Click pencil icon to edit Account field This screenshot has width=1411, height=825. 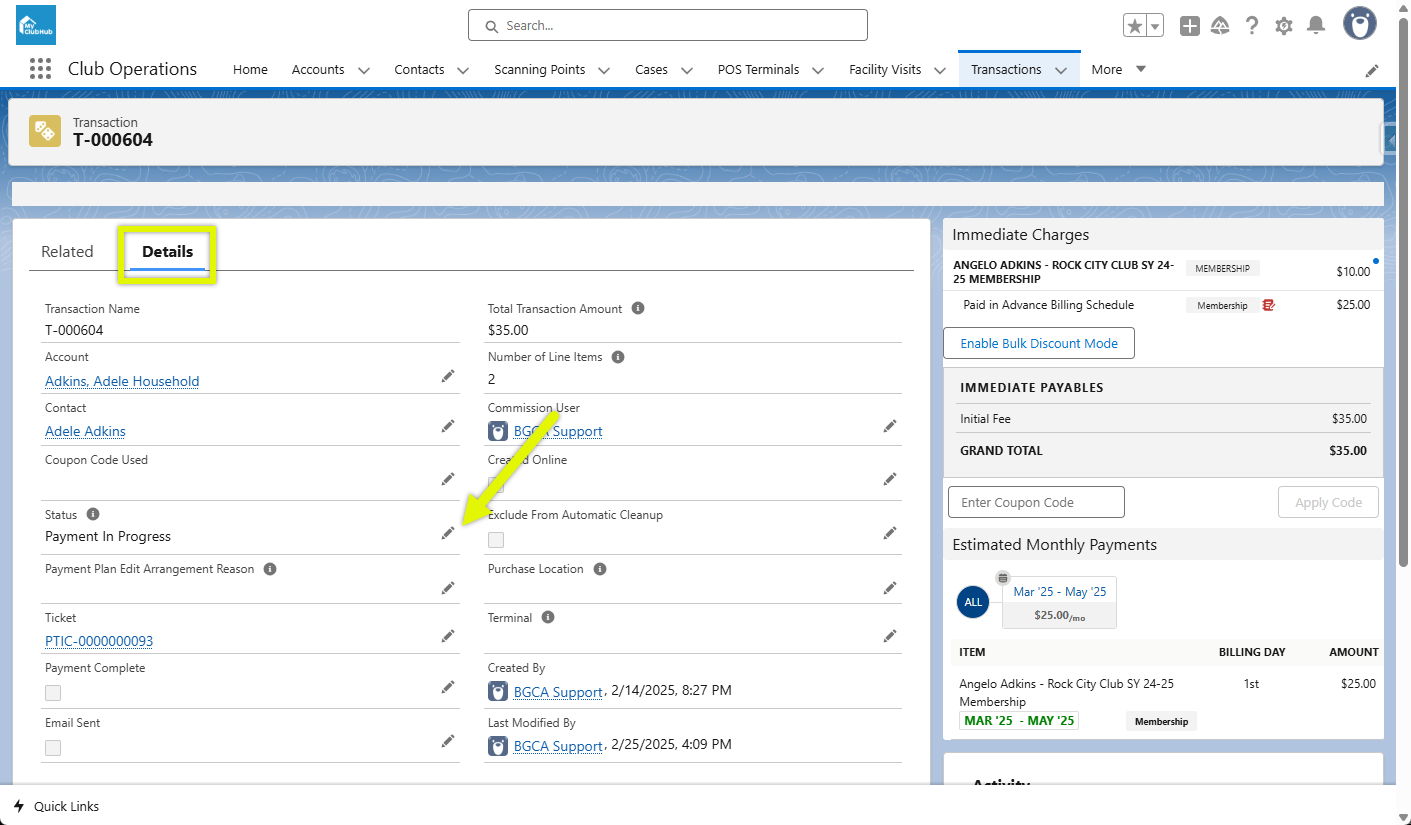click(x=447, y=376)
